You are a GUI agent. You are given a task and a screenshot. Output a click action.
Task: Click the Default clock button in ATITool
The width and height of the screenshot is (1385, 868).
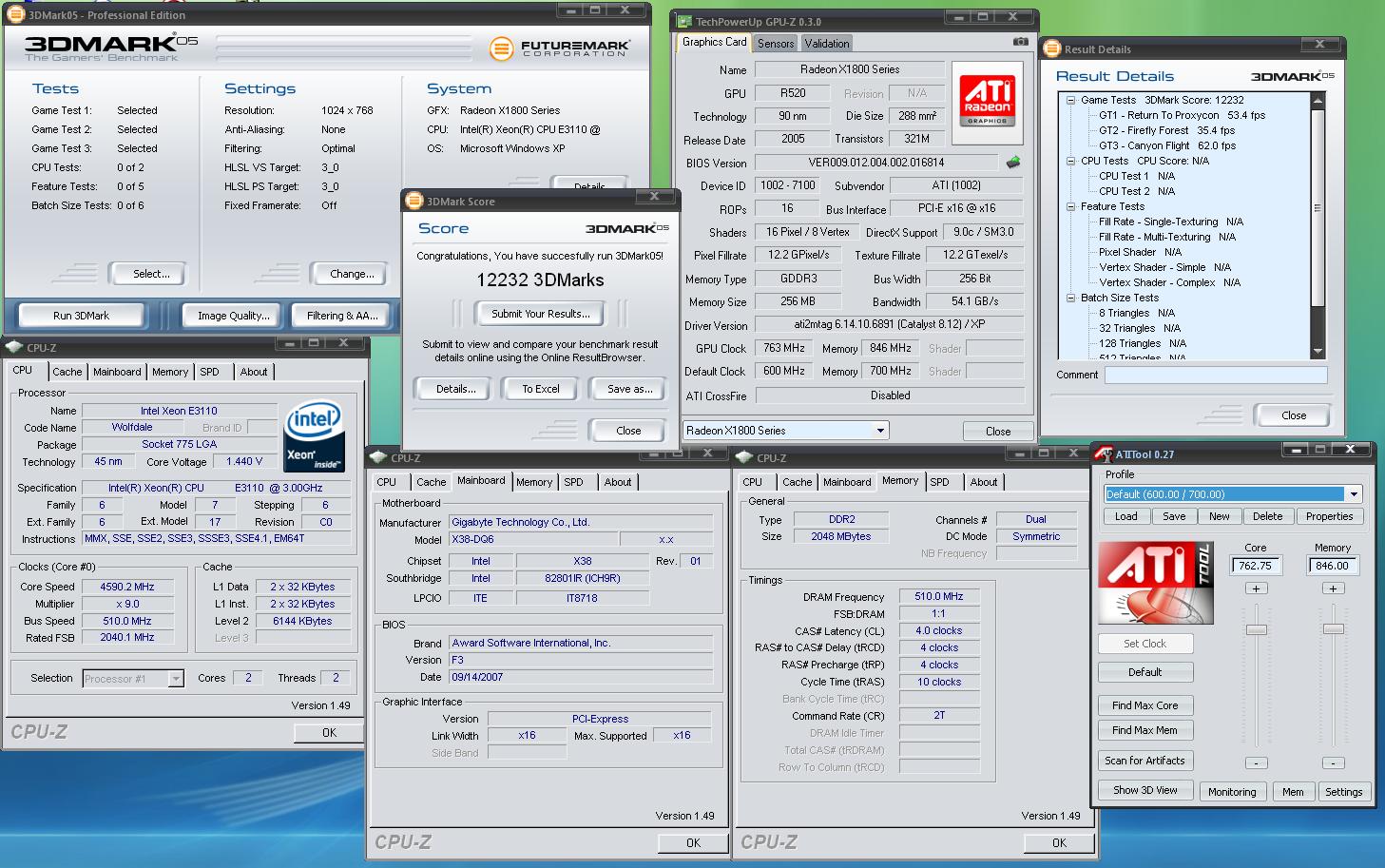tap(1145, 672)
